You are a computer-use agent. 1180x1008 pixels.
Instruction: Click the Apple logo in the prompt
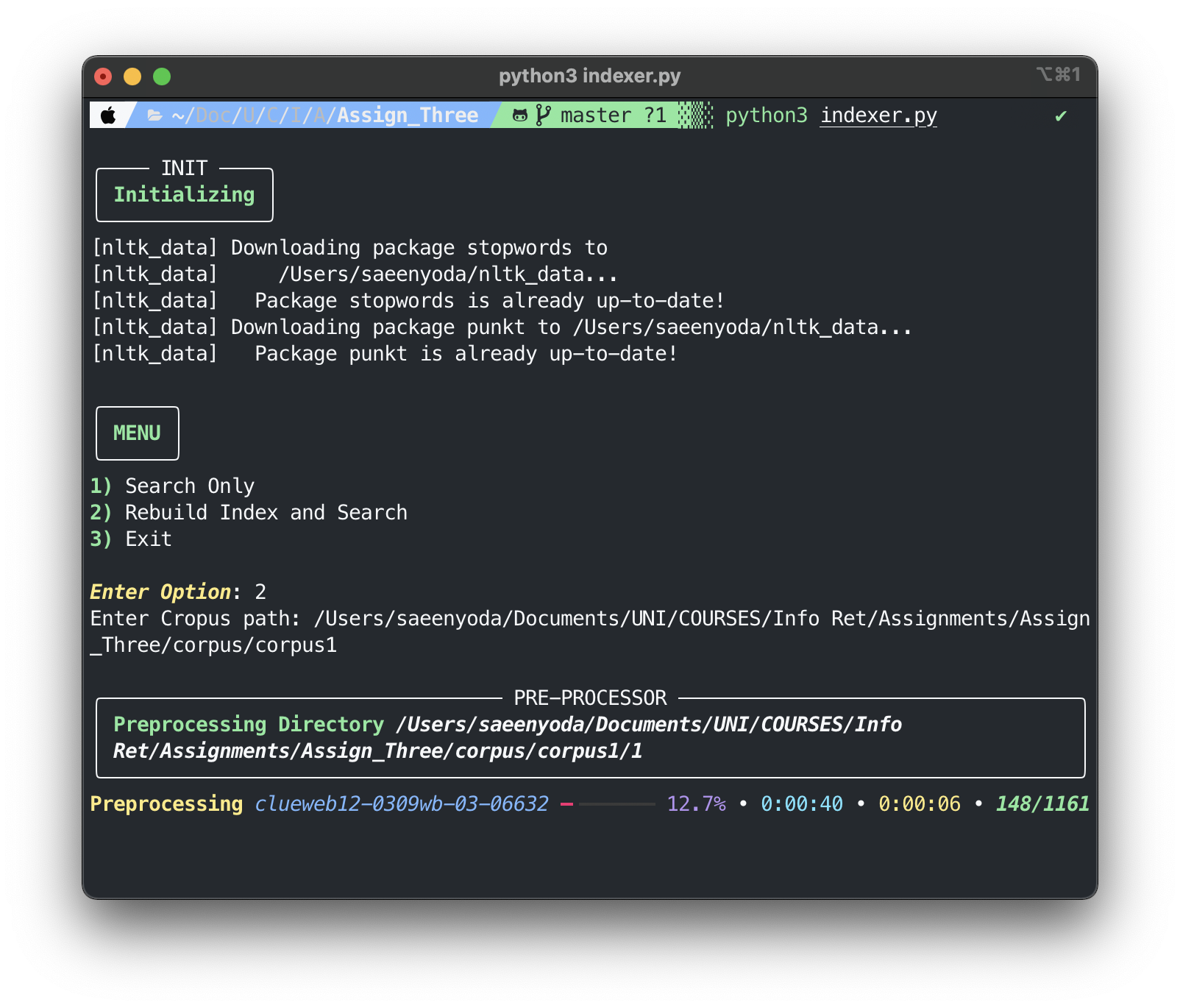pos(108,116)
